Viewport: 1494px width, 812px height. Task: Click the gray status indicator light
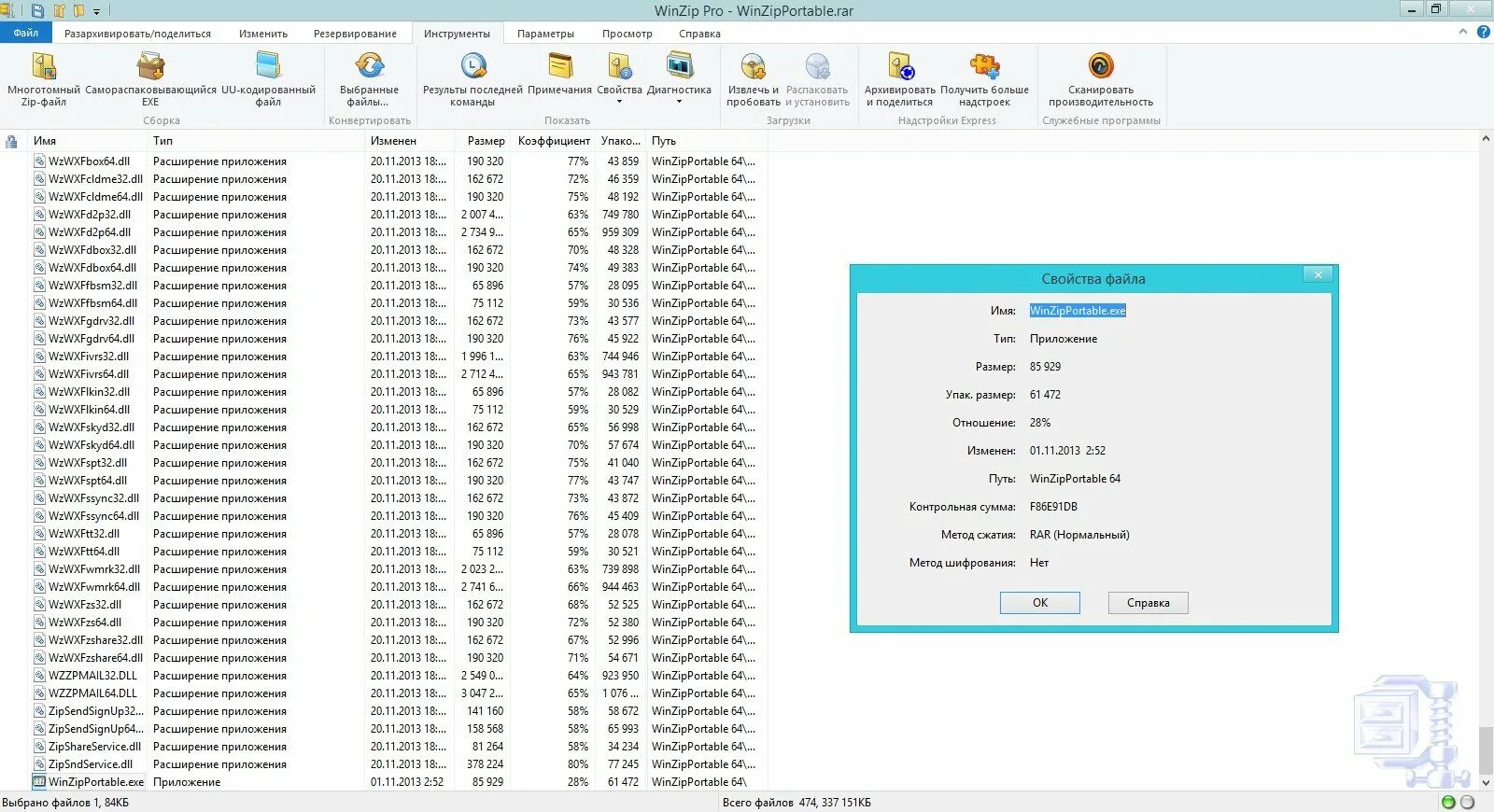(x=1467, y=803)
